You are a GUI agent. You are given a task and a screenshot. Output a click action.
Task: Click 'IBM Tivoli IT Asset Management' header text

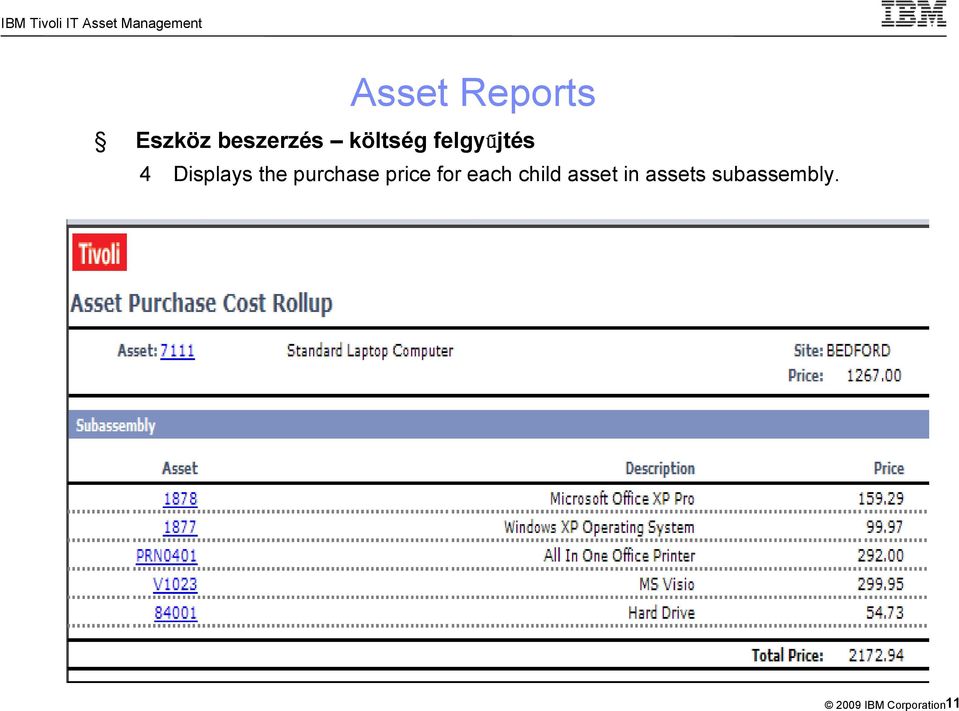[x=102, y=23]
